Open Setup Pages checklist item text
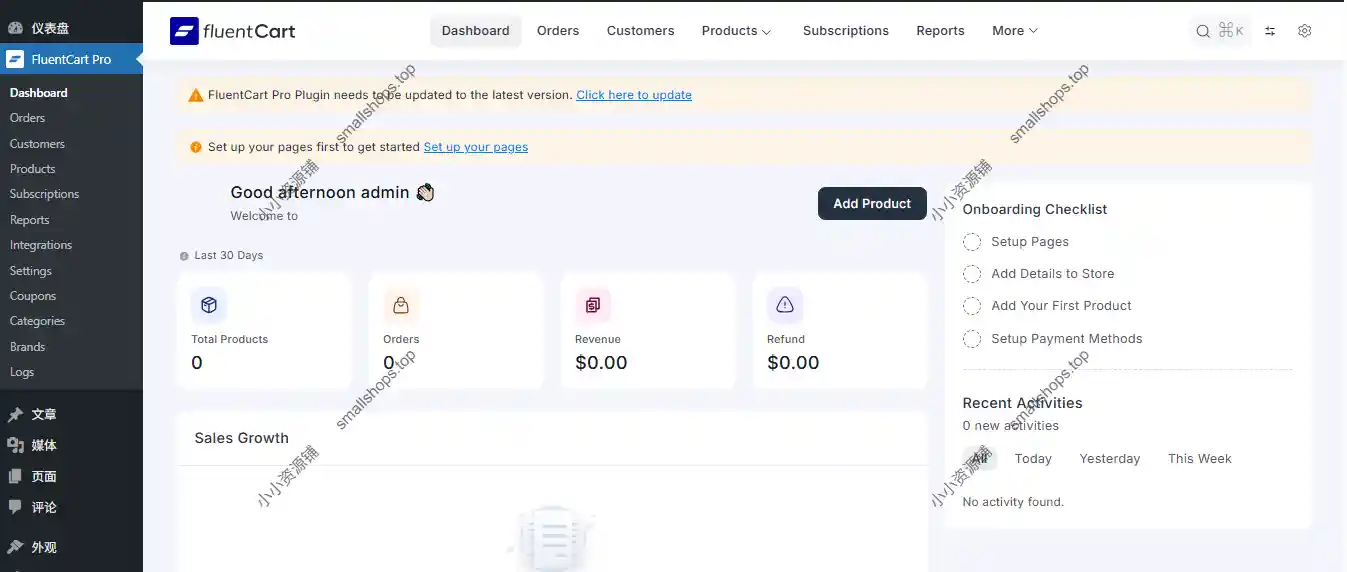Screen dimensions: 1347x572 pyautogui.click(x=1030, y=242)
